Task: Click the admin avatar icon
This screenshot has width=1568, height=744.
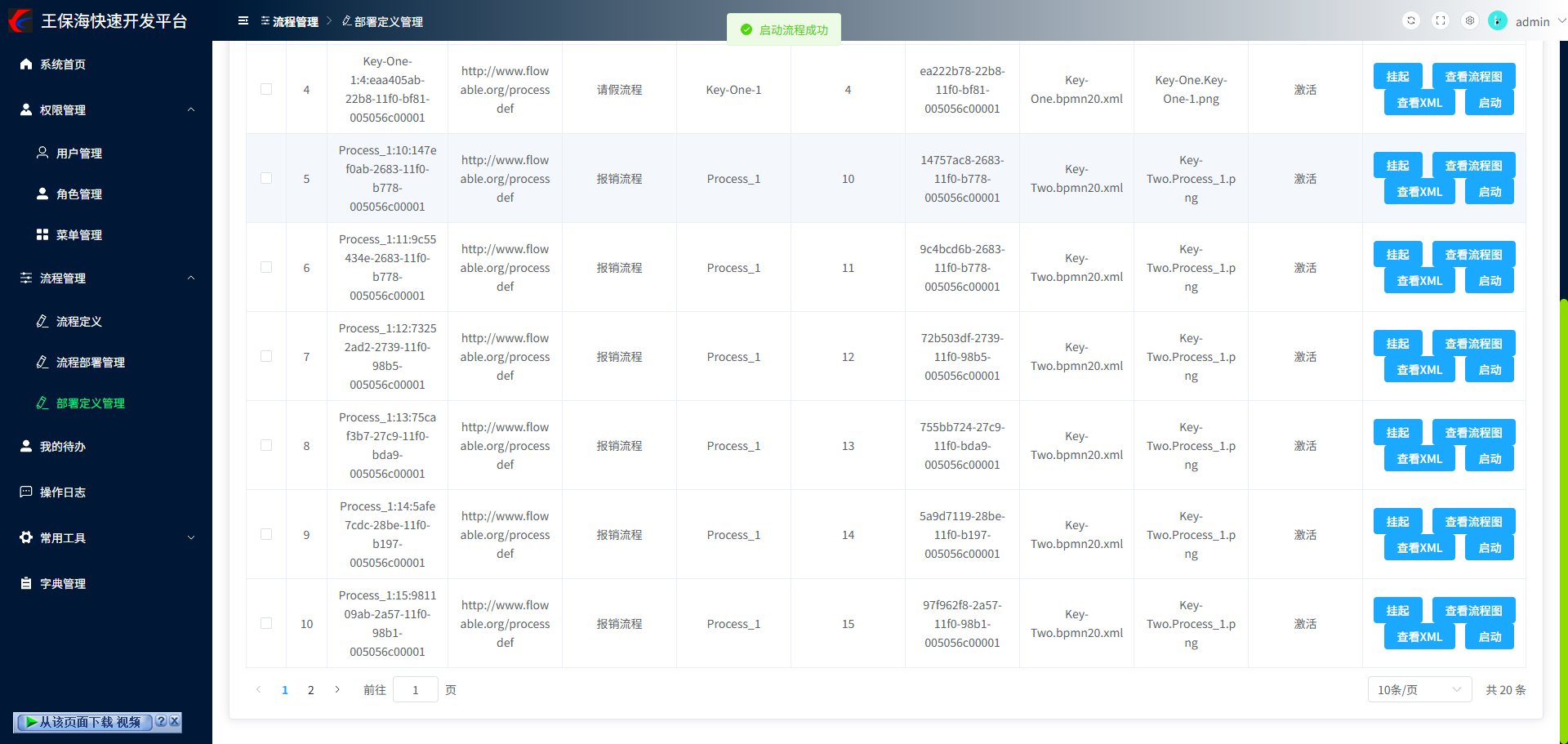Action: point(1498,21)
